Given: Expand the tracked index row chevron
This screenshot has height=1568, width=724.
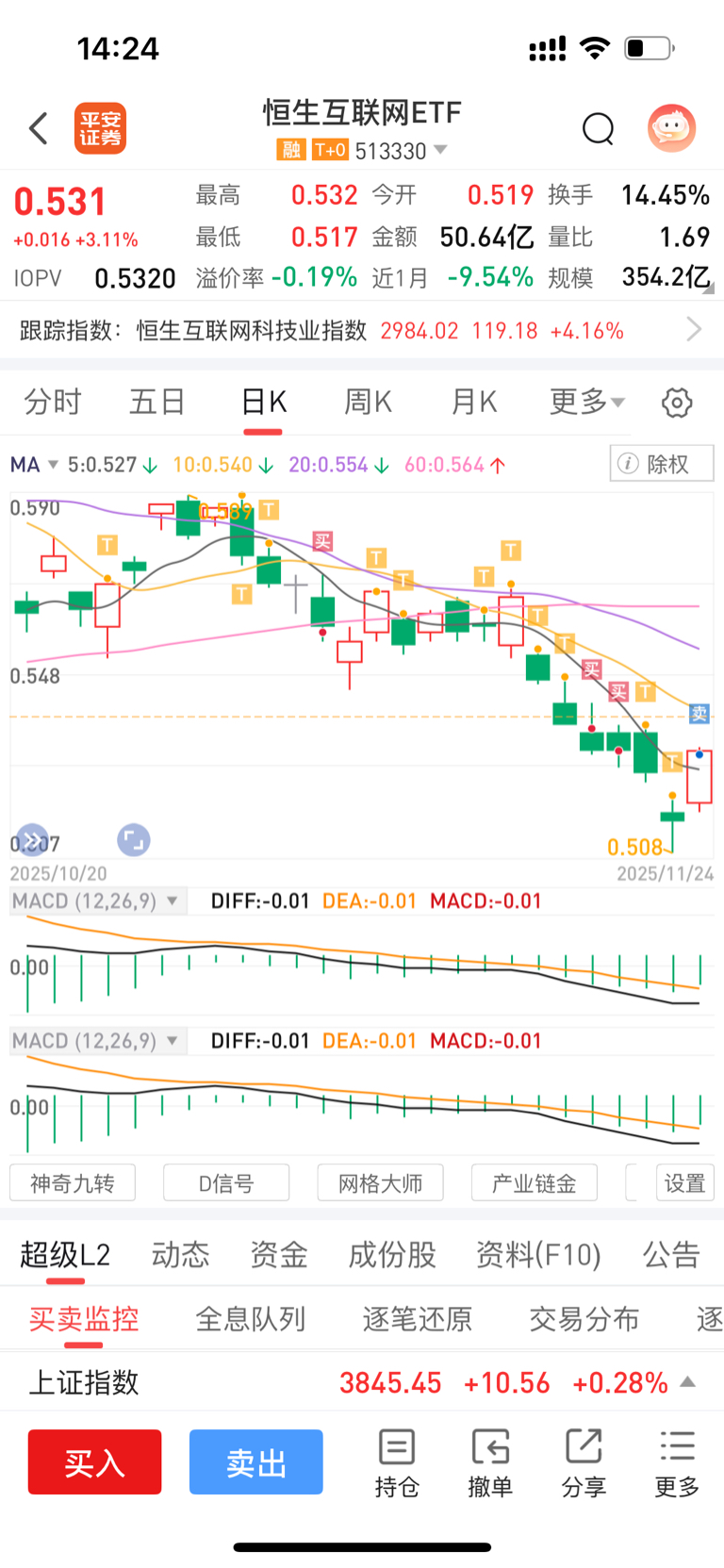Looking at the screenshot, I should click(x=695, y=329).
